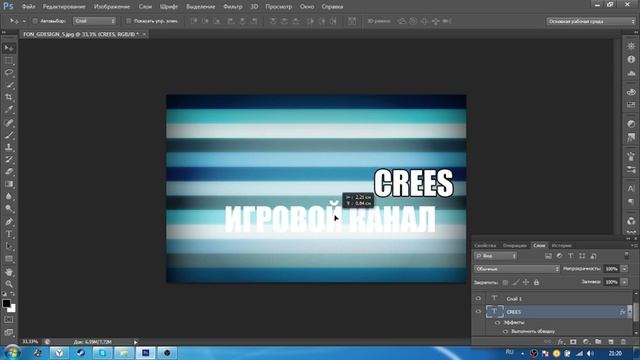Open the Файл menu

coord(28,7)
